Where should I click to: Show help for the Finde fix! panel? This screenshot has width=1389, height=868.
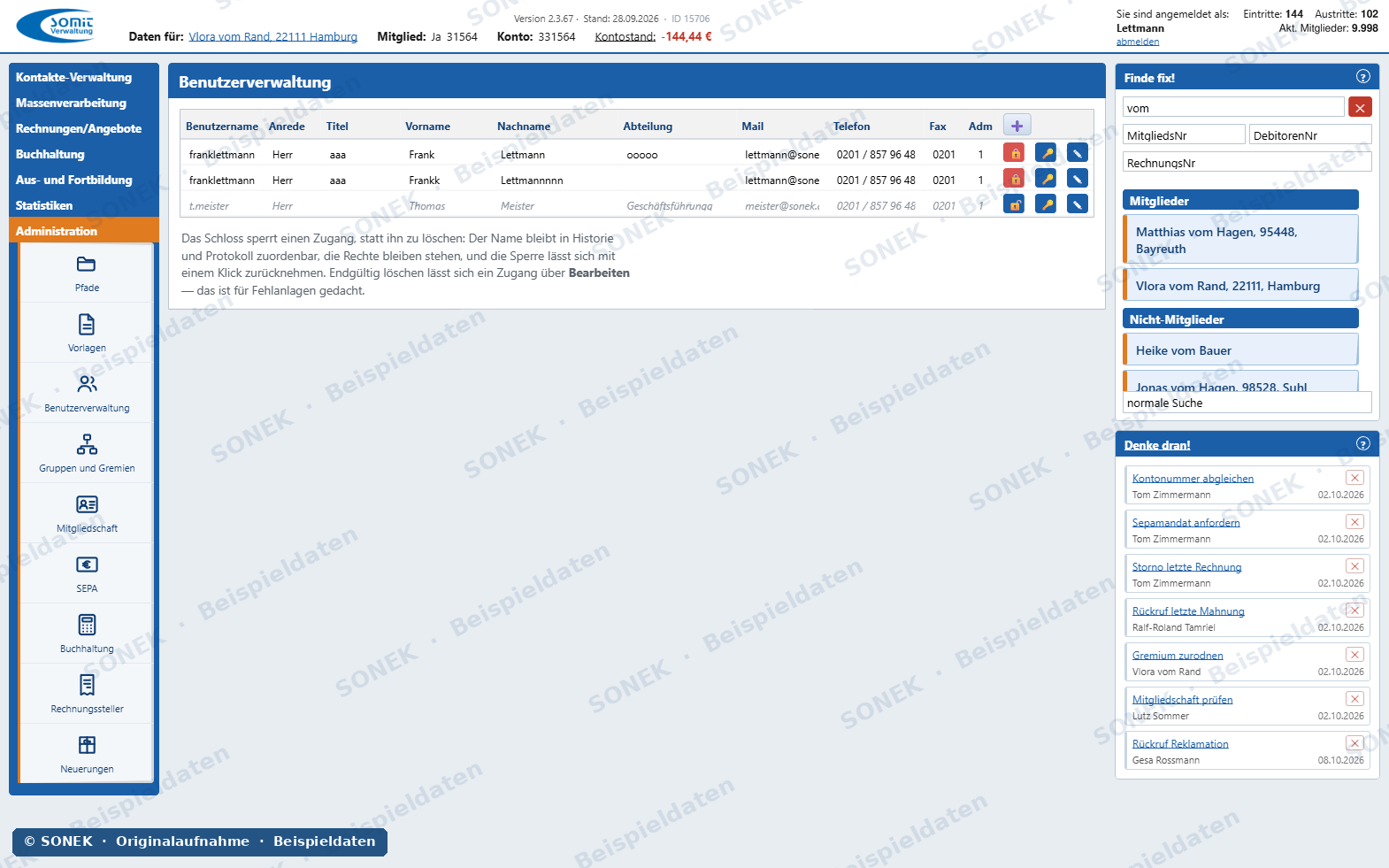[1363, 77]
